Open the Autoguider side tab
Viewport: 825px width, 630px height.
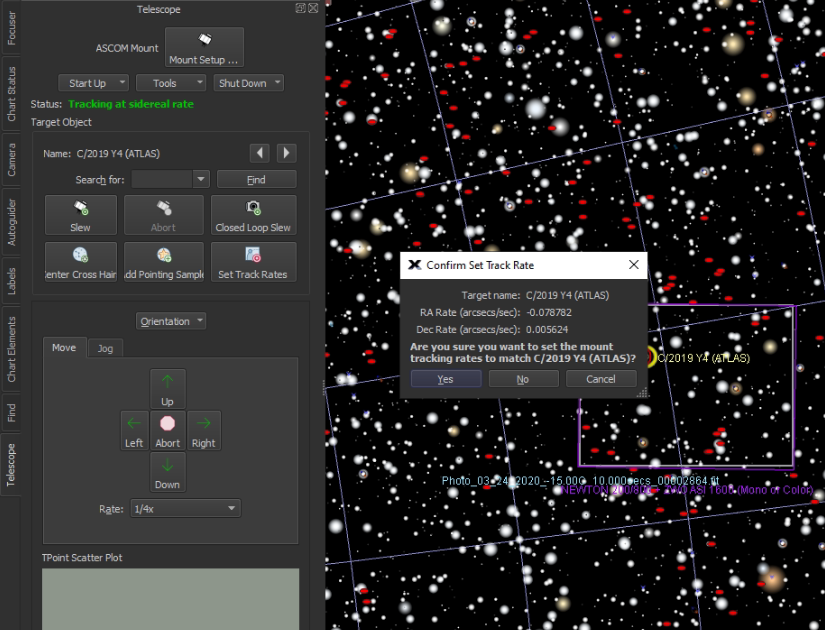click(x=12, y=220)
